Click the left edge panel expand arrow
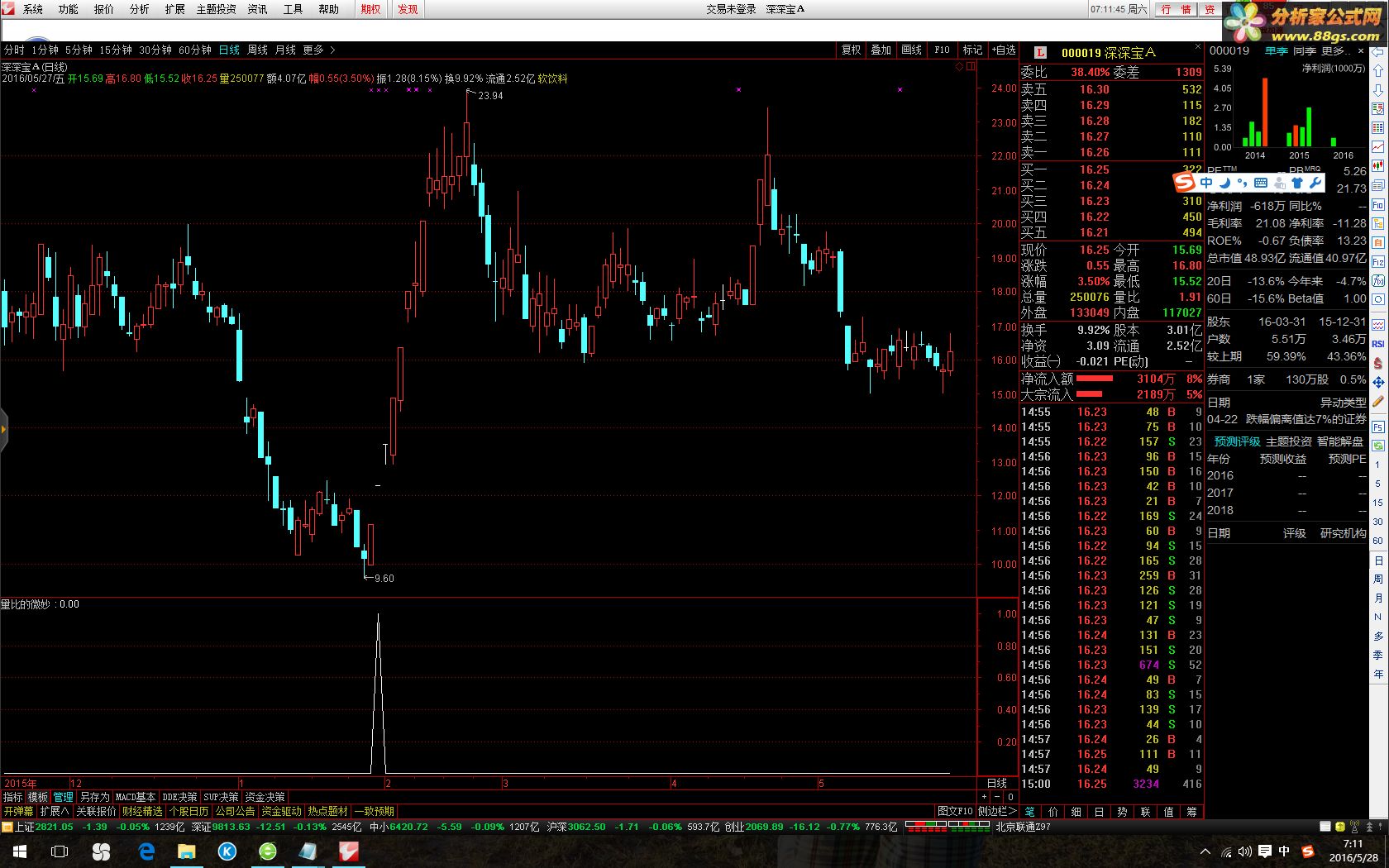 click(3, 429)
